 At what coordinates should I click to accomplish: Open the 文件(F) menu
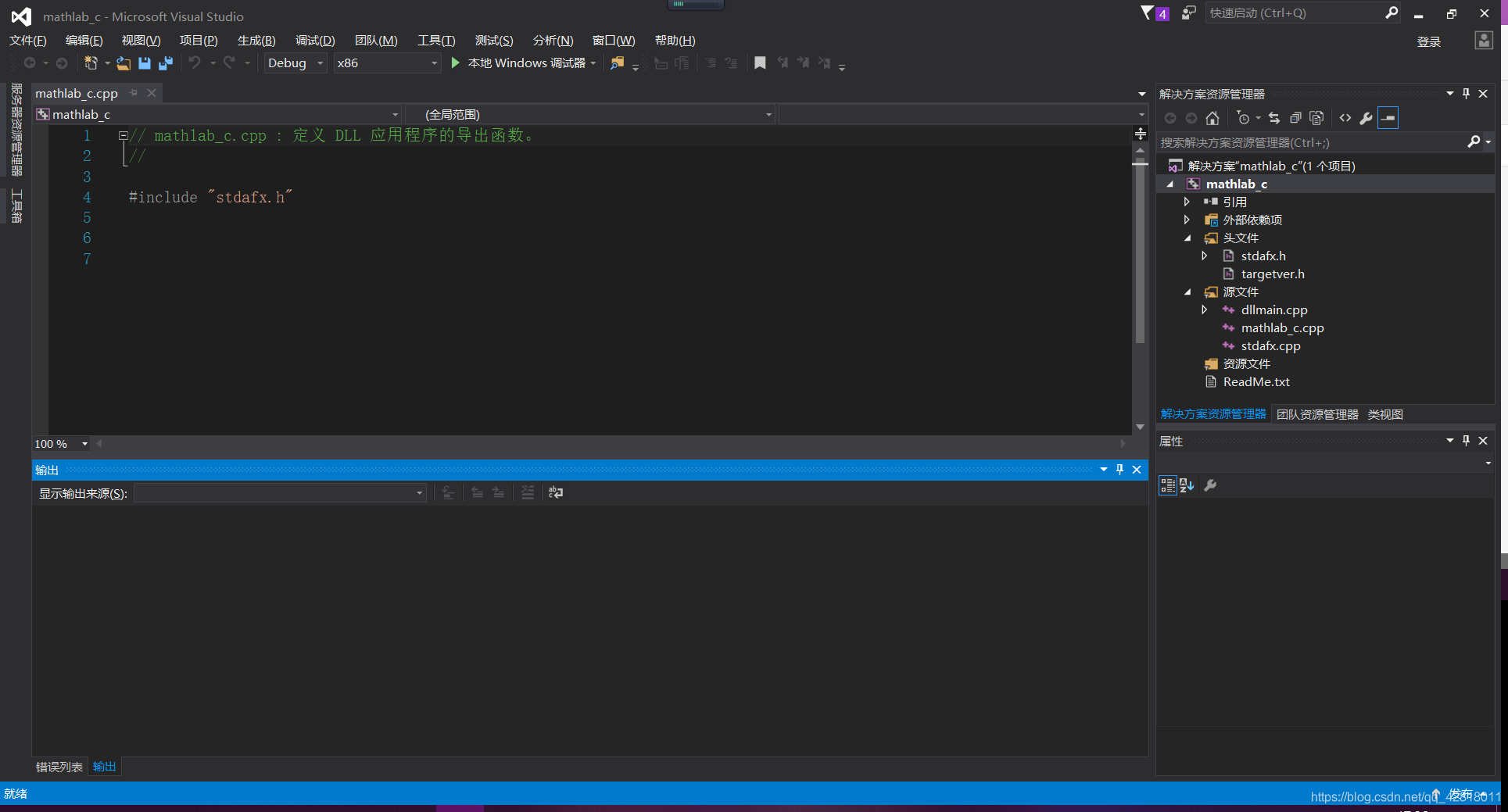coord(27,40)
